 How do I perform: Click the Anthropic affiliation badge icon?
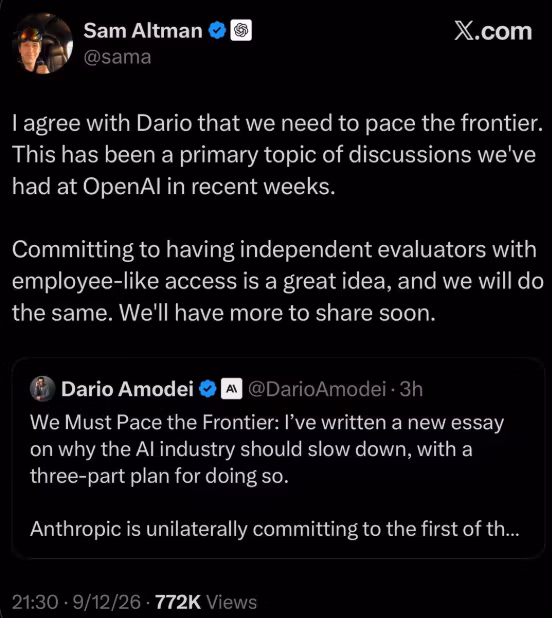click(x=231, y=389)
